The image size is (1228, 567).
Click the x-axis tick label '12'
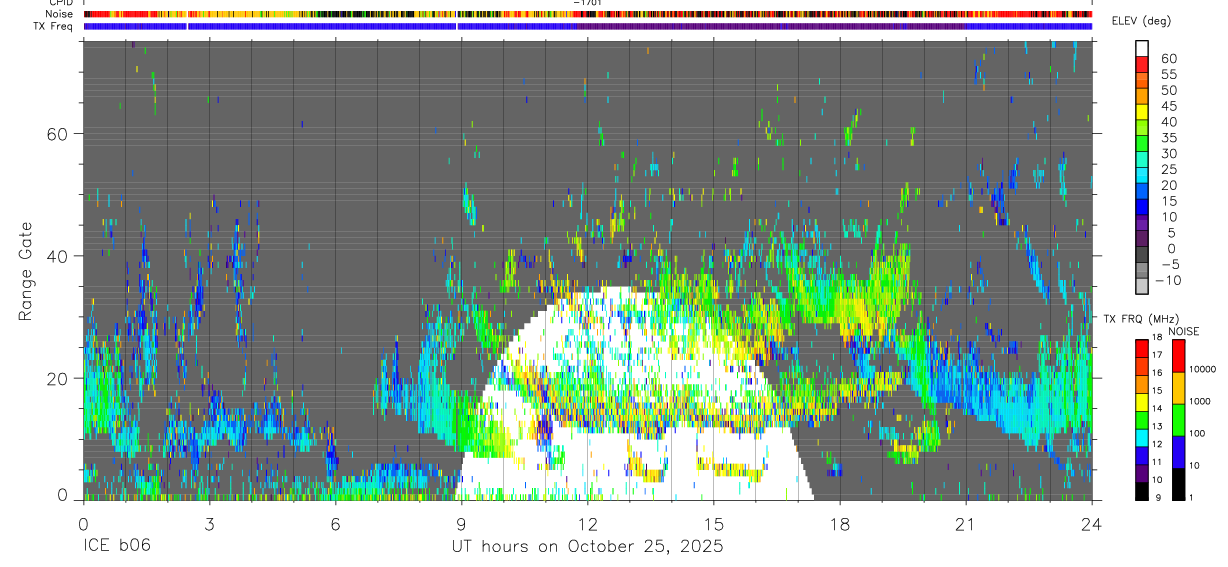pyautogui.click(x=588, y=524)
